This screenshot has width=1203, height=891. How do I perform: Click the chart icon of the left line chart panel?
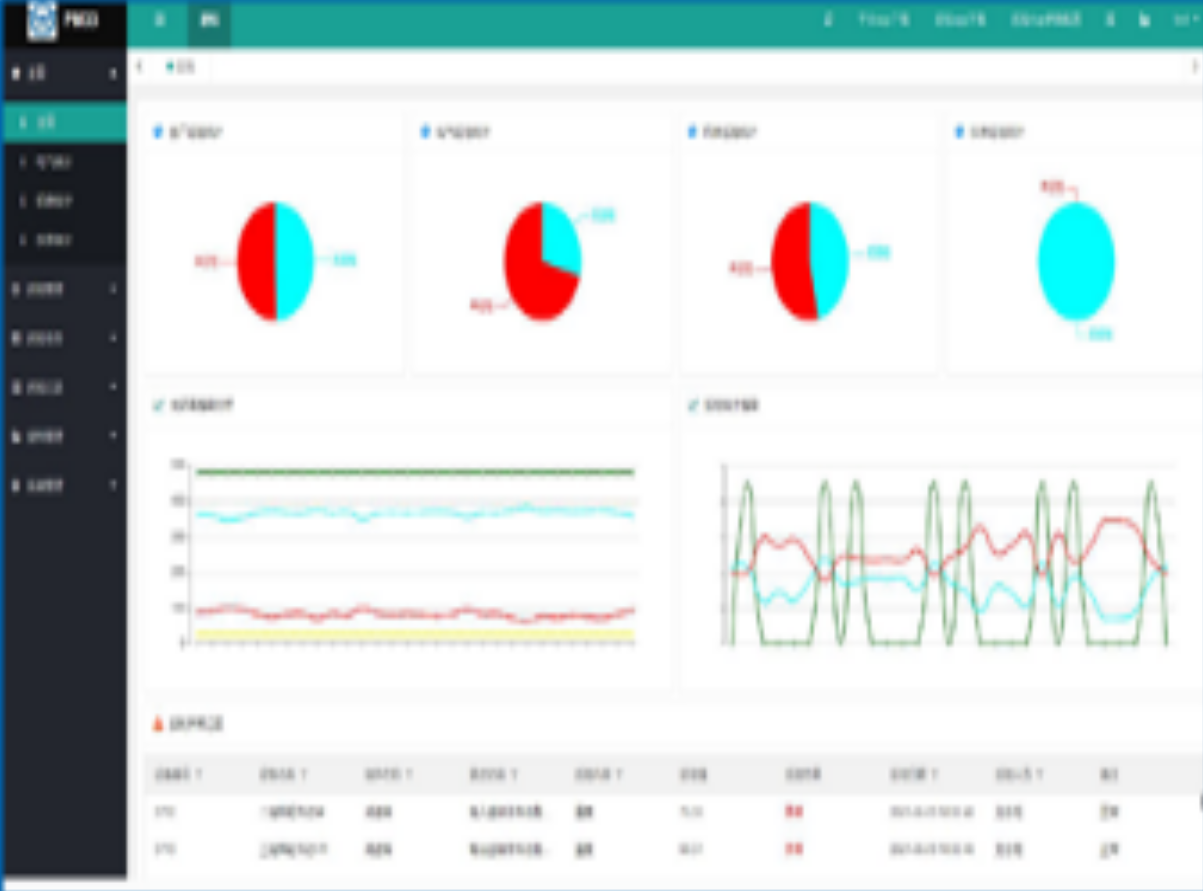(158, 405)
